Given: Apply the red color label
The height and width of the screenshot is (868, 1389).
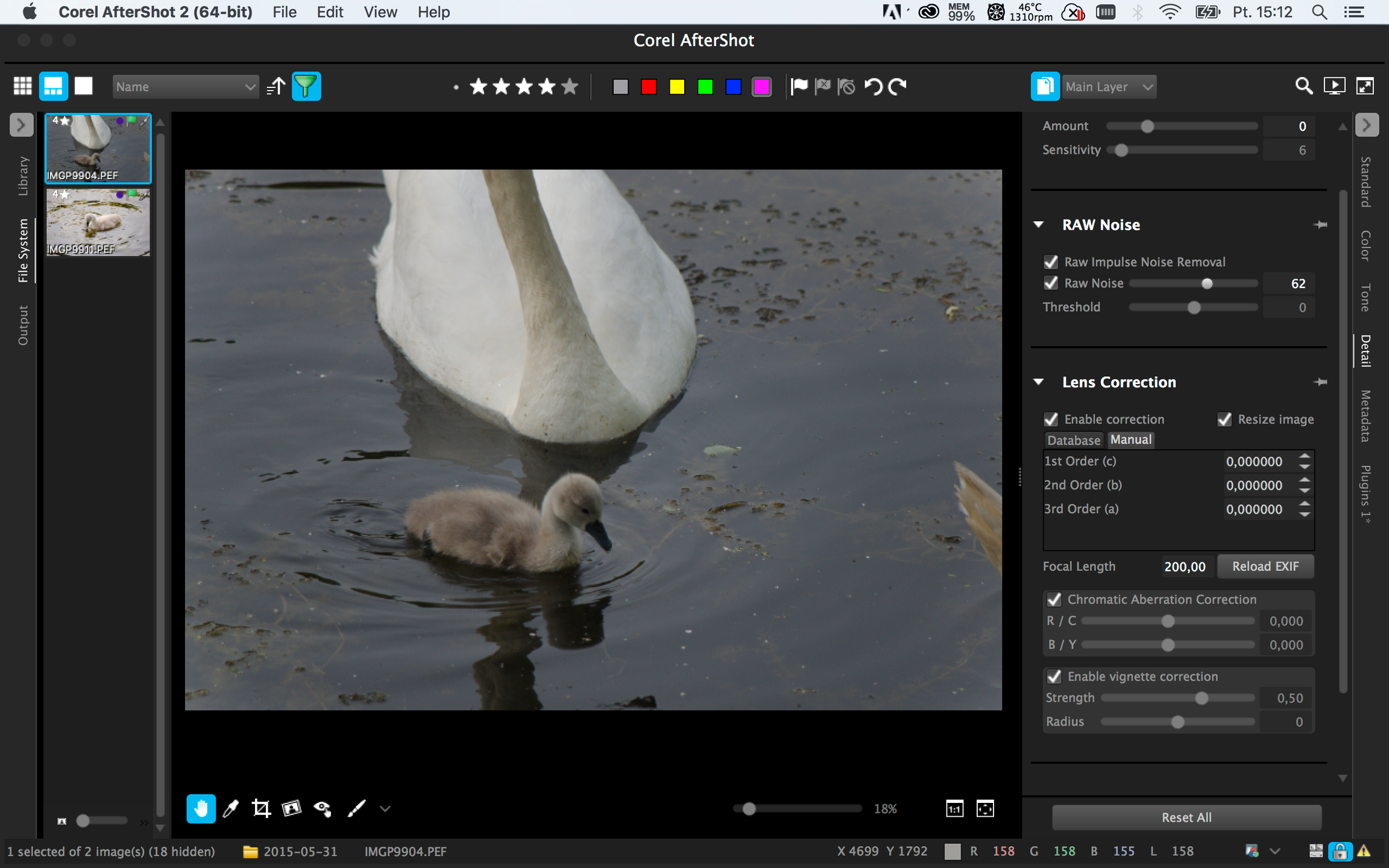Looking at the screenshot, I should point(649,87).
